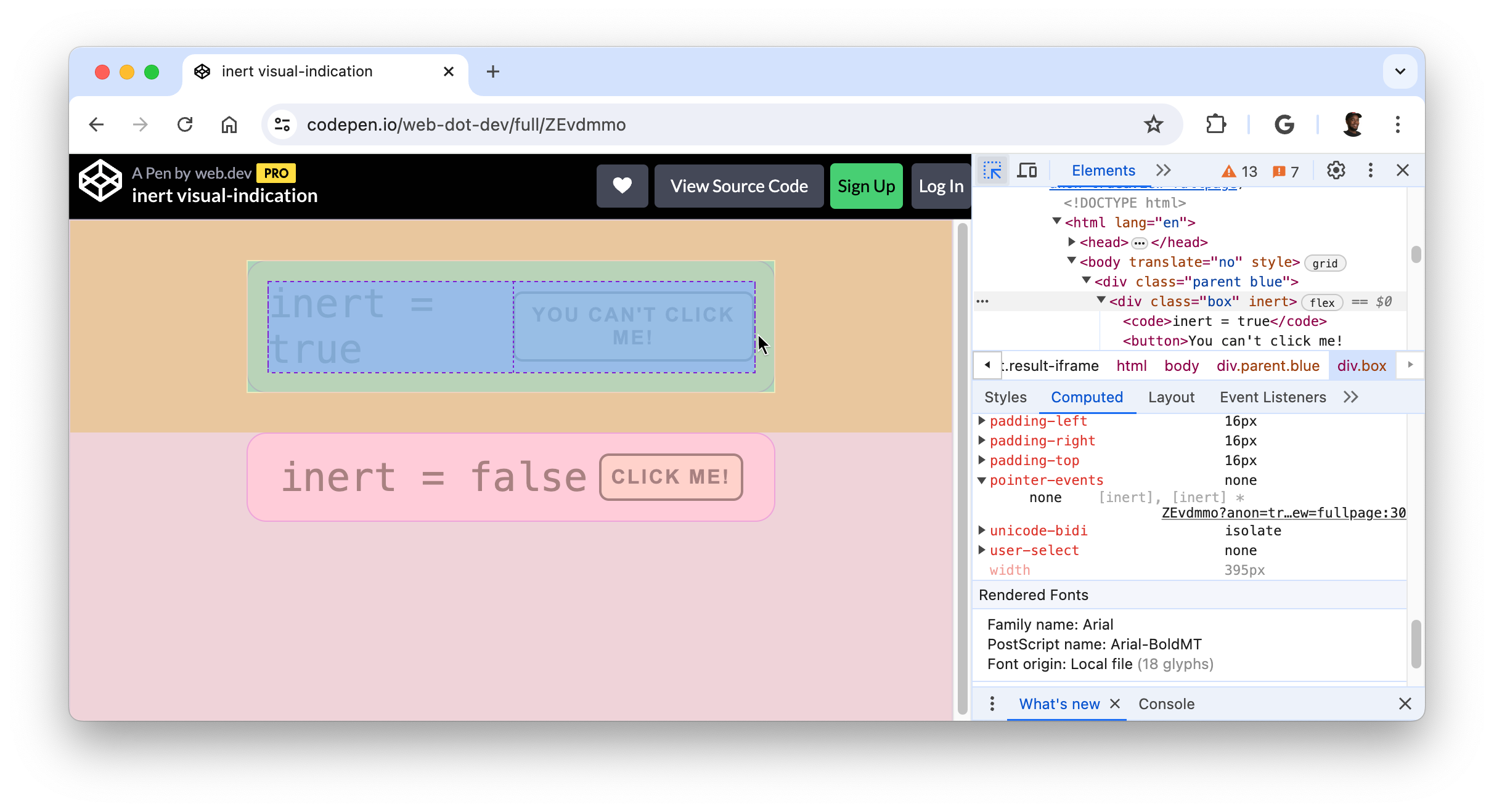This screenshot has width=1494, height=812.
Task: Expand the pointer-events computed property
Action: pos(982,480)
